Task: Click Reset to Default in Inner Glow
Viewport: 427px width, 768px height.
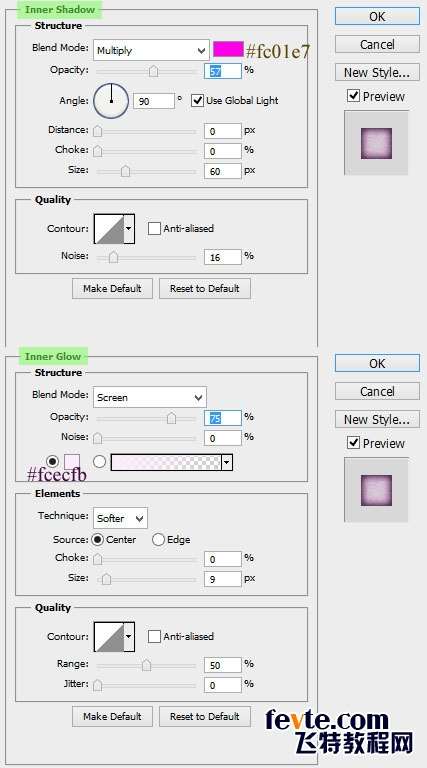Action: (x=205, y=716)
